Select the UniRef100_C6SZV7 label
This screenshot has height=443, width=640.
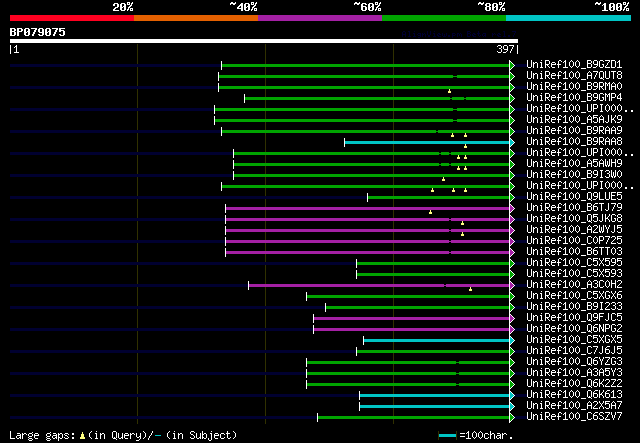(574, 417)
